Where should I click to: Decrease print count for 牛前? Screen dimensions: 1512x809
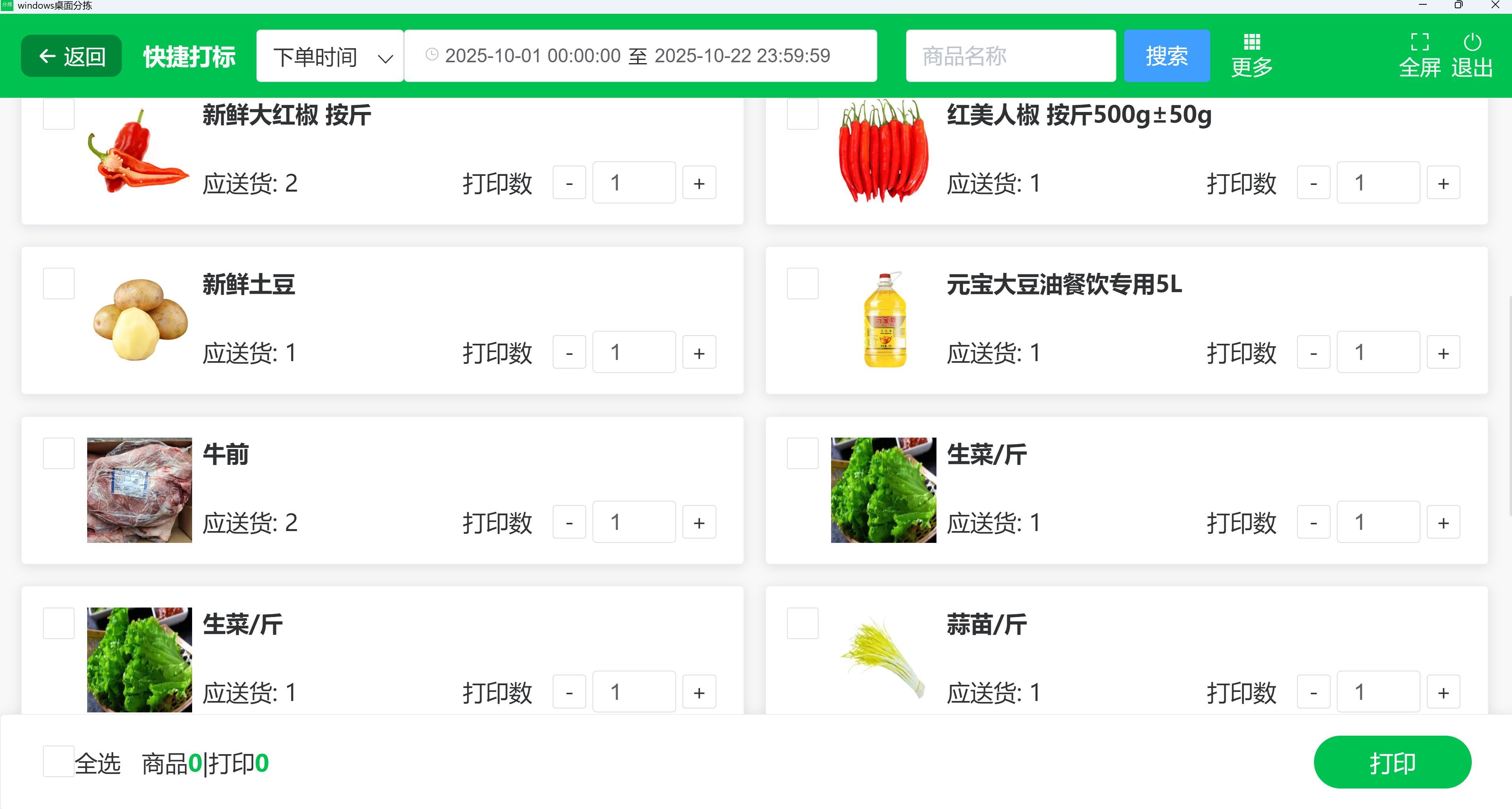[x=569, y=523]
